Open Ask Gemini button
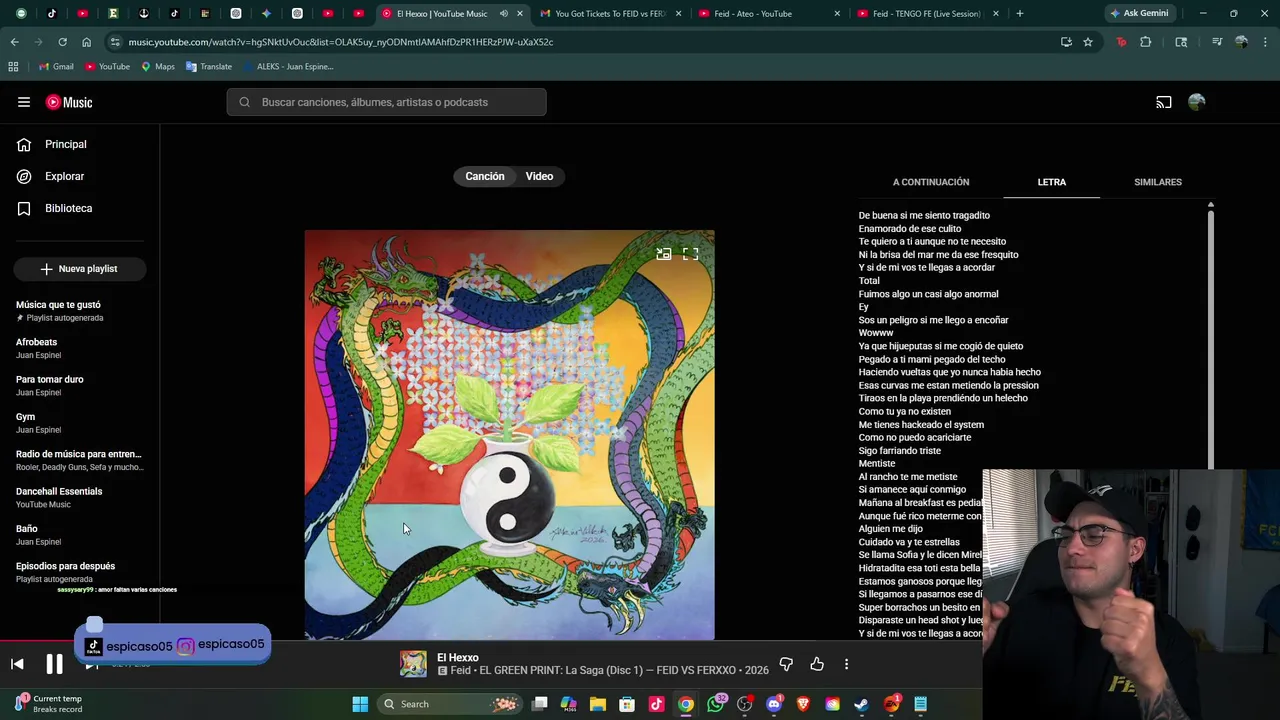Viewport: 1280px width, 720px height. tap(1139, 13)
